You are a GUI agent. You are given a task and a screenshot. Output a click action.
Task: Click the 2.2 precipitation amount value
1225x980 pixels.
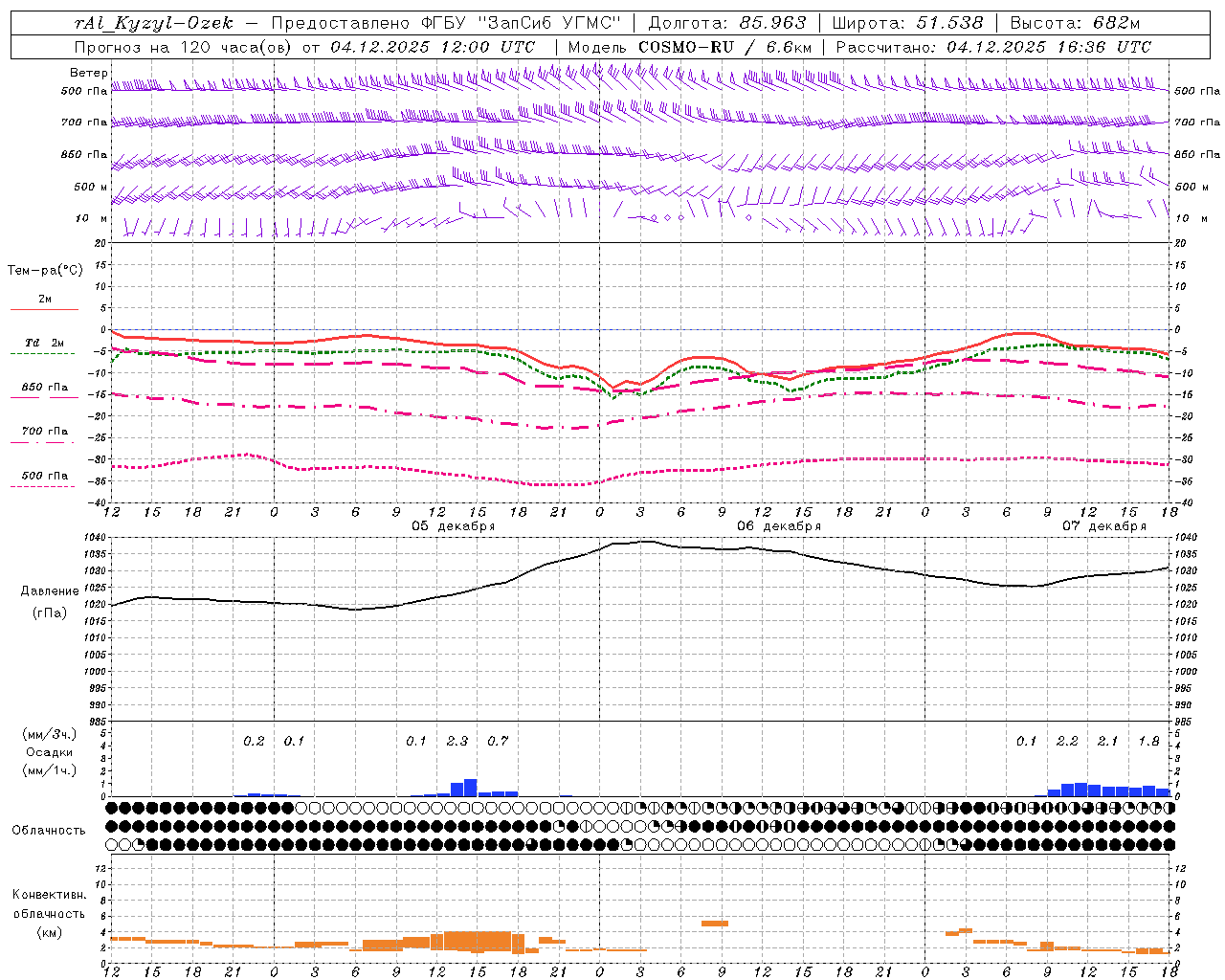point(1067,741)
